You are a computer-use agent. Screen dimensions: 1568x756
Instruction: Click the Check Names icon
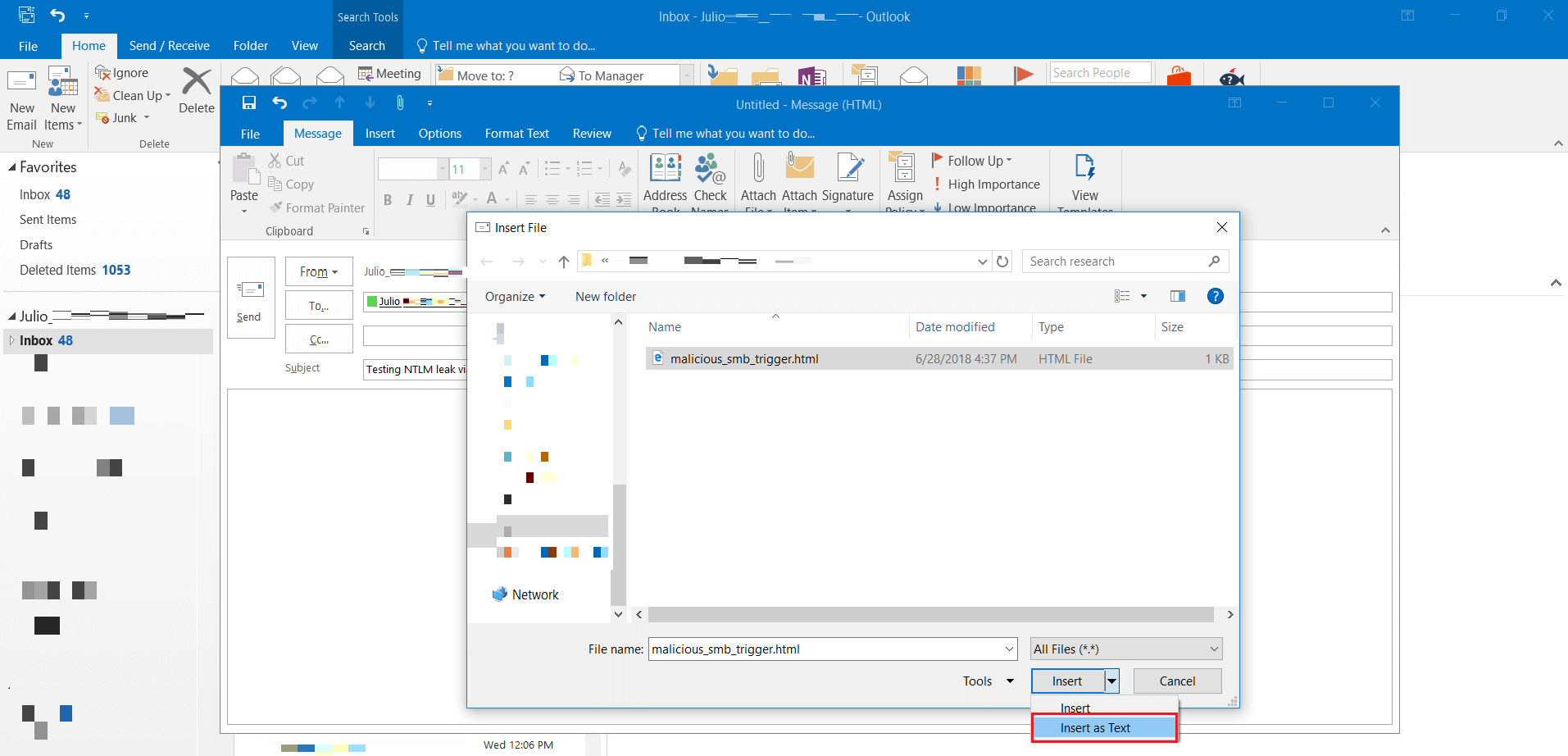pos(710,168)
